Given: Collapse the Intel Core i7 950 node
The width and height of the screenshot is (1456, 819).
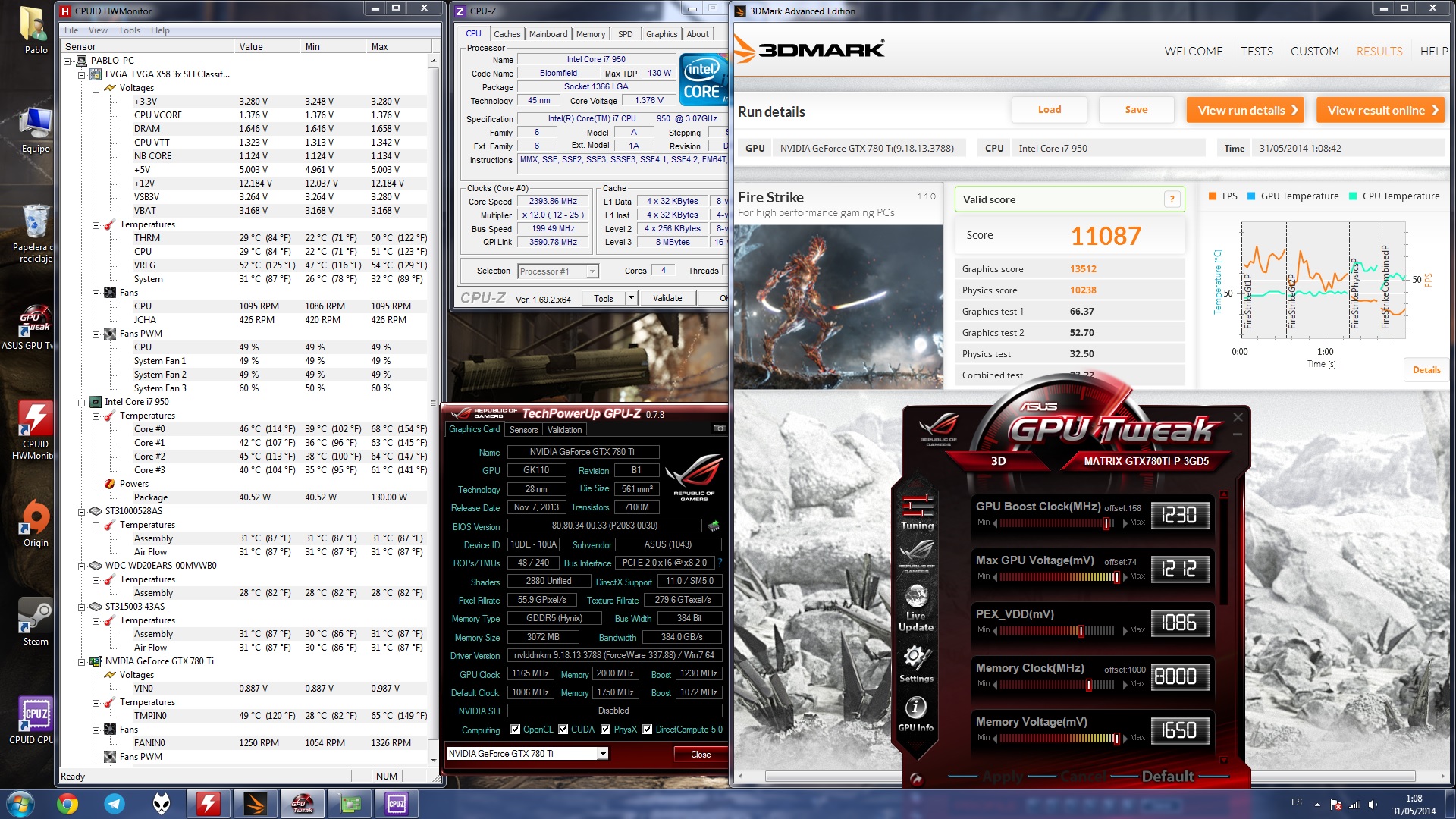Looking at the screenshot, I should [82, 403].
